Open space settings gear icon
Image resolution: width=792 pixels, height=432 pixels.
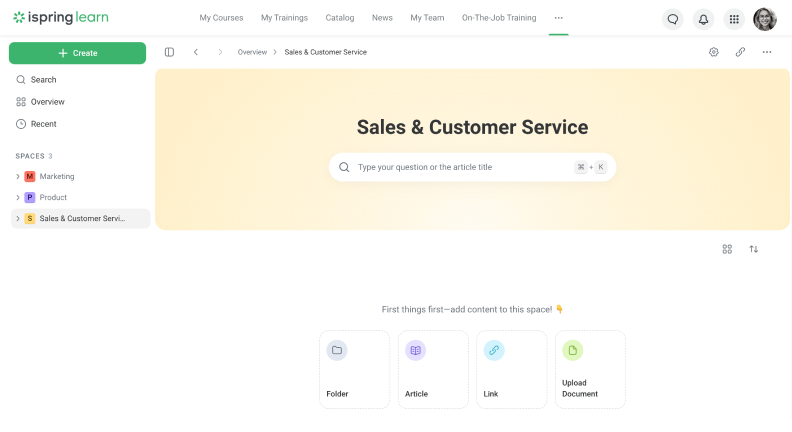click(x=714, y=52)
